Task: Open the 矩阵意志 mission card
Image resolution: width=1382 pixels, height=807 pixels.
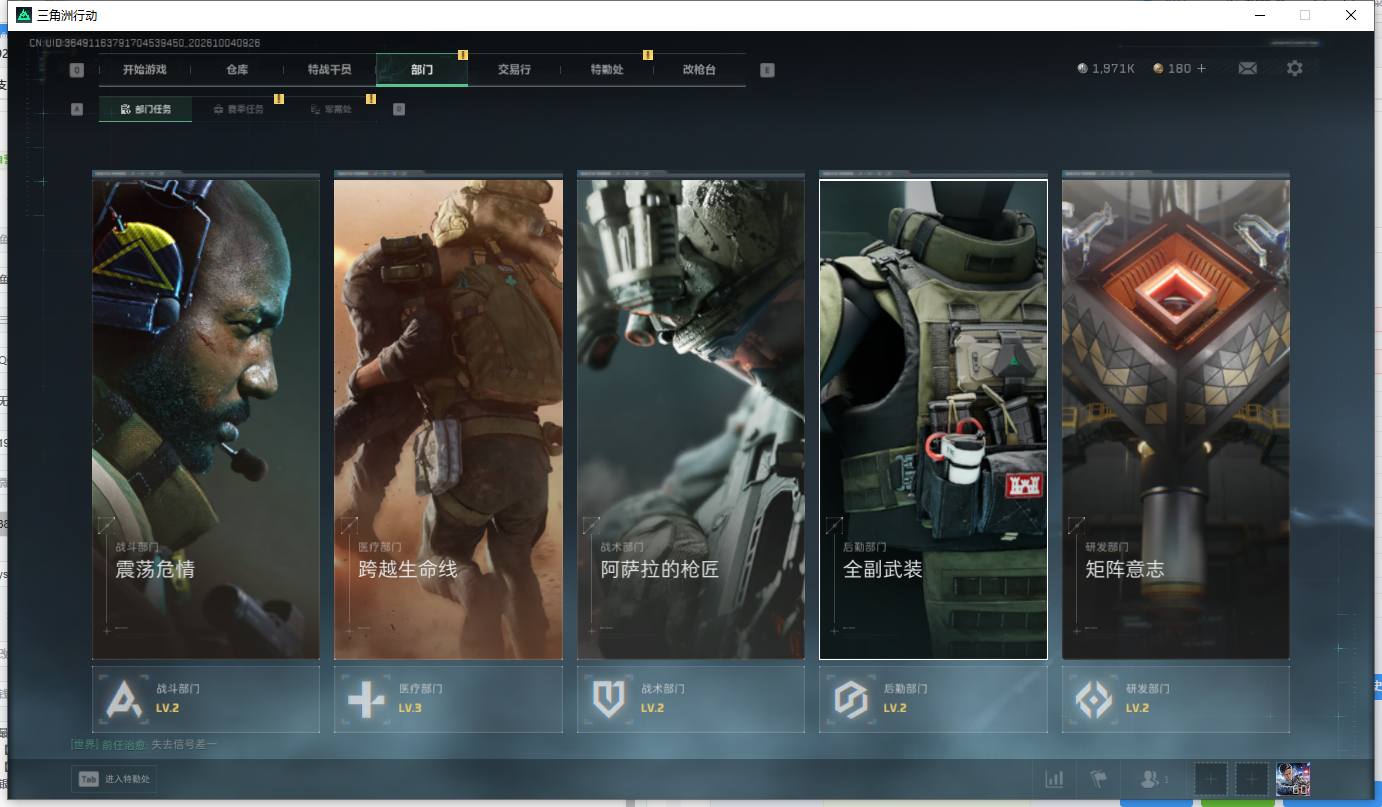Action: coord(1176,419)
